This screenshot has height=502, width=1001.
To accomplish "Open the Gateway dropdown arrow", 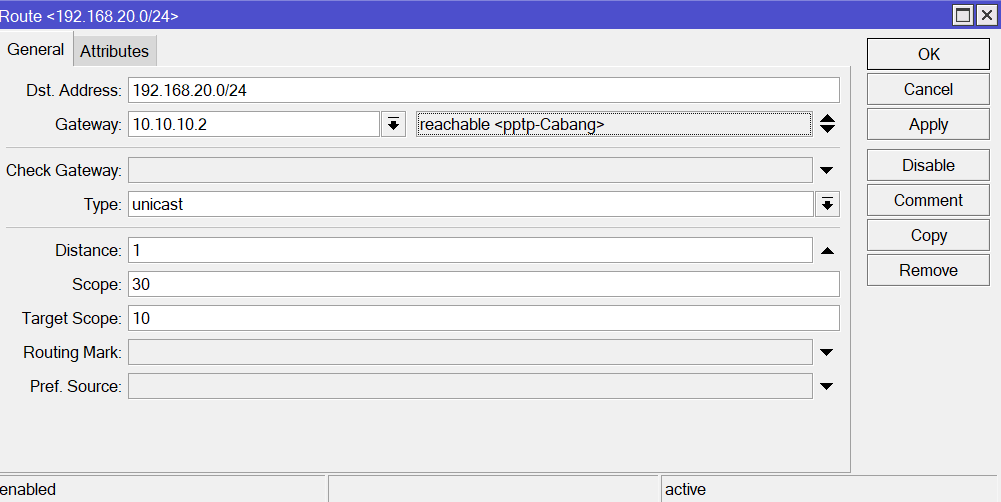I will 393,124.
